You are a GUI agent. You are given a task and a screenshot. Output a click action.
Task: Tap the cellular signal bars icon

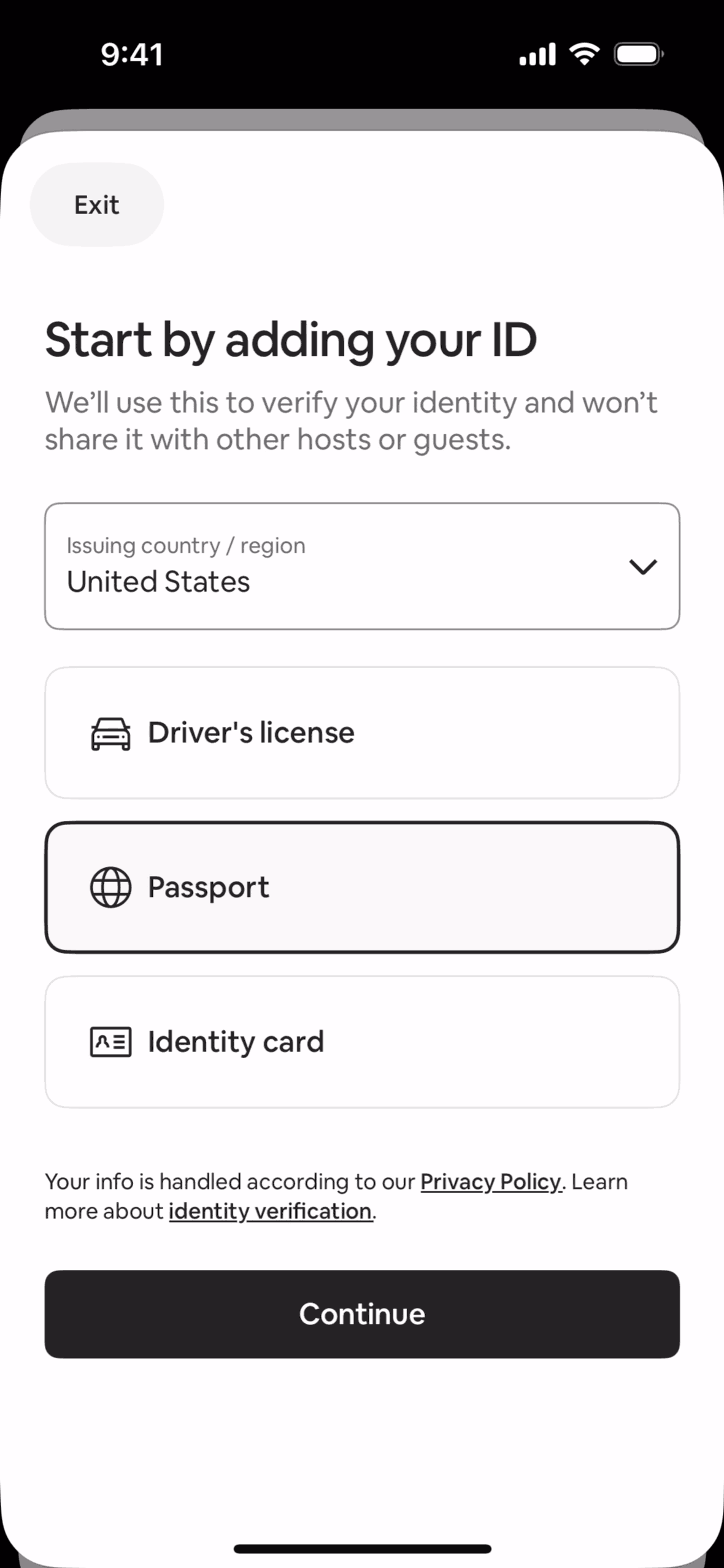click(537, 55)
